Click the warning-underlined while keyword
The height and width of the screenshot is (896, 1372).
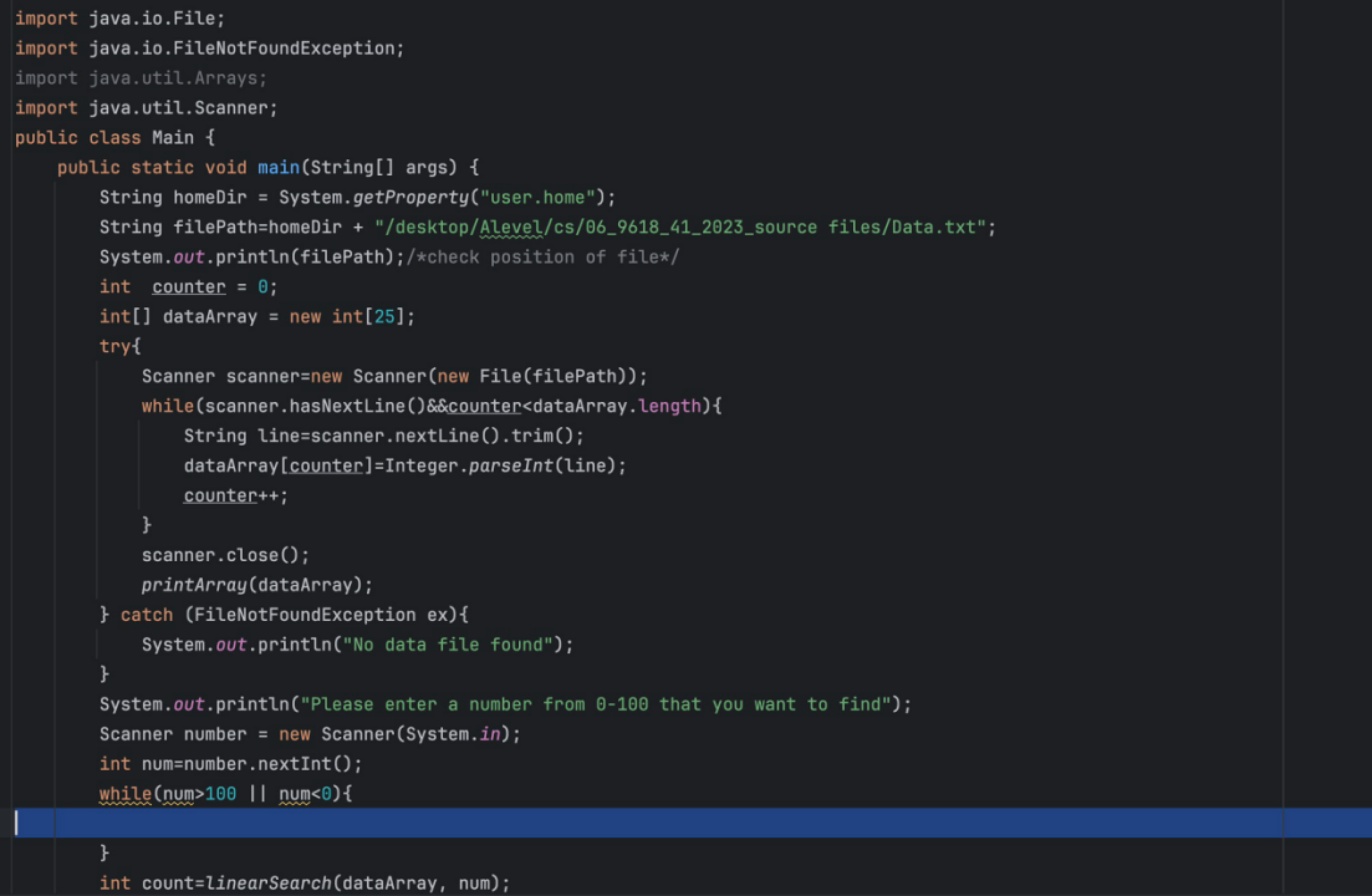(125, 794)
